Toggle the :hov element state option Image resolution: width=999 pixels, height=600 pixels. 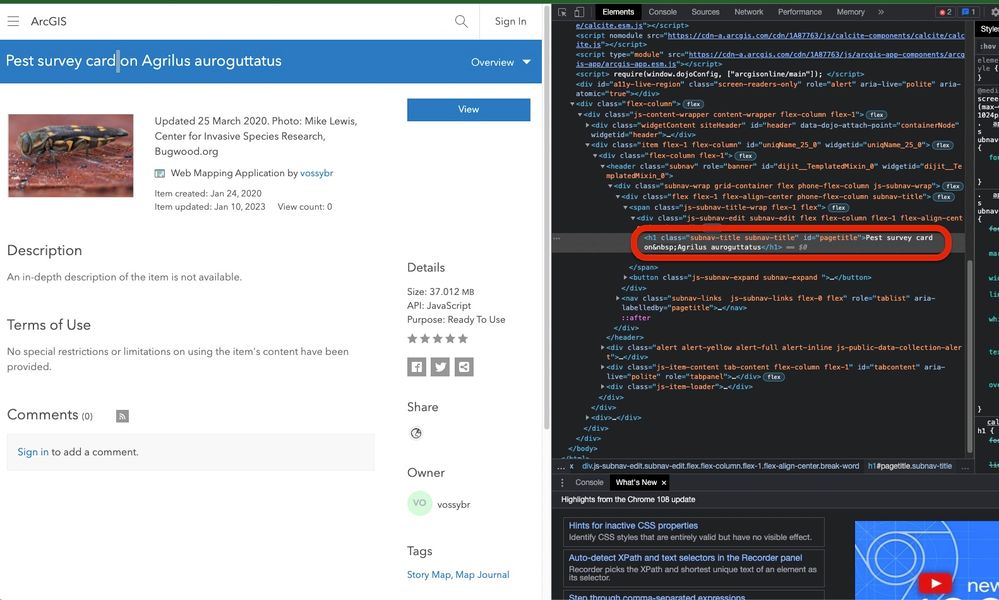point(988,46)
